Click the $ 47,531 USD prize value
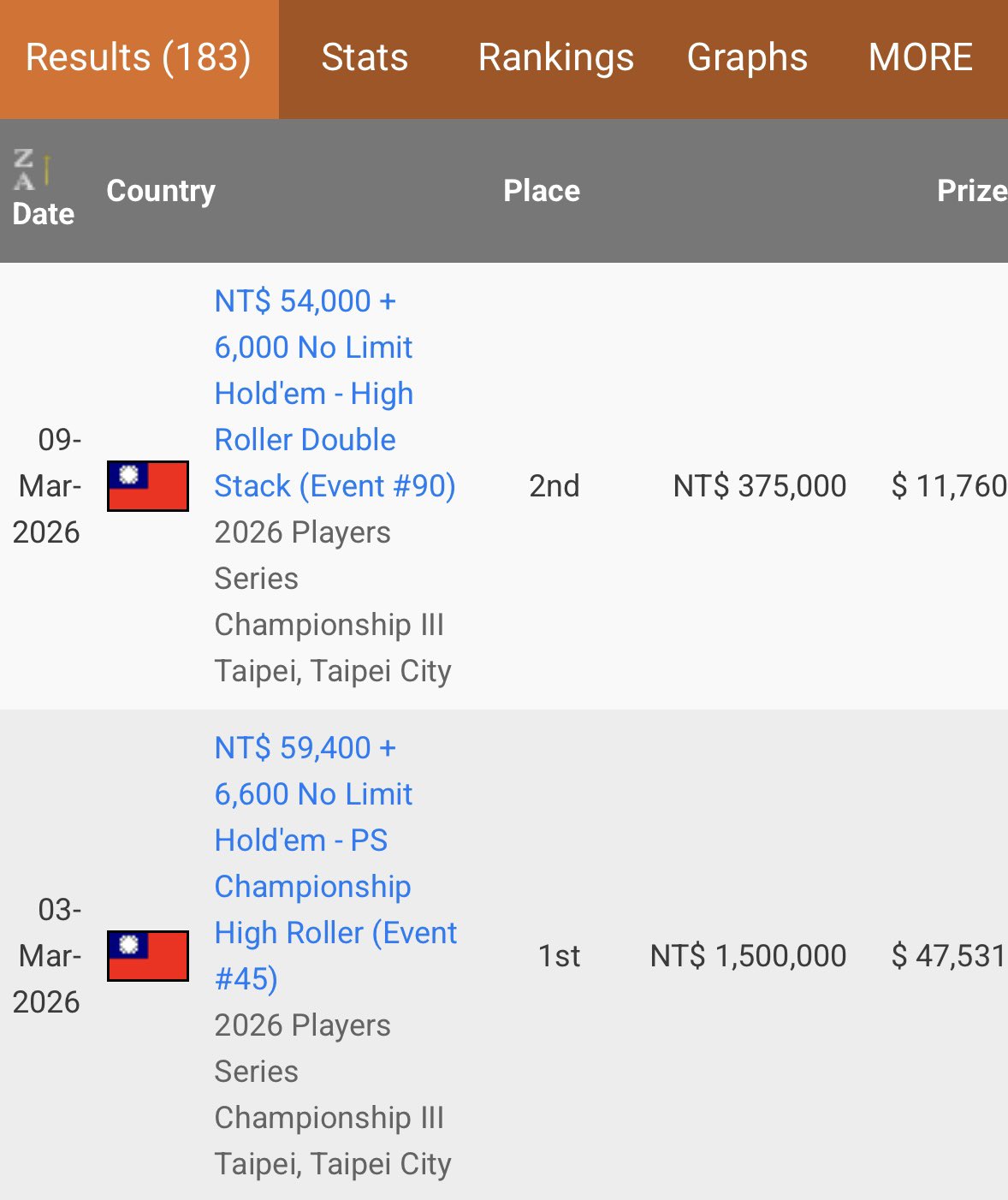Screen dimensions: 1008x1200 [x=948, y=956]
